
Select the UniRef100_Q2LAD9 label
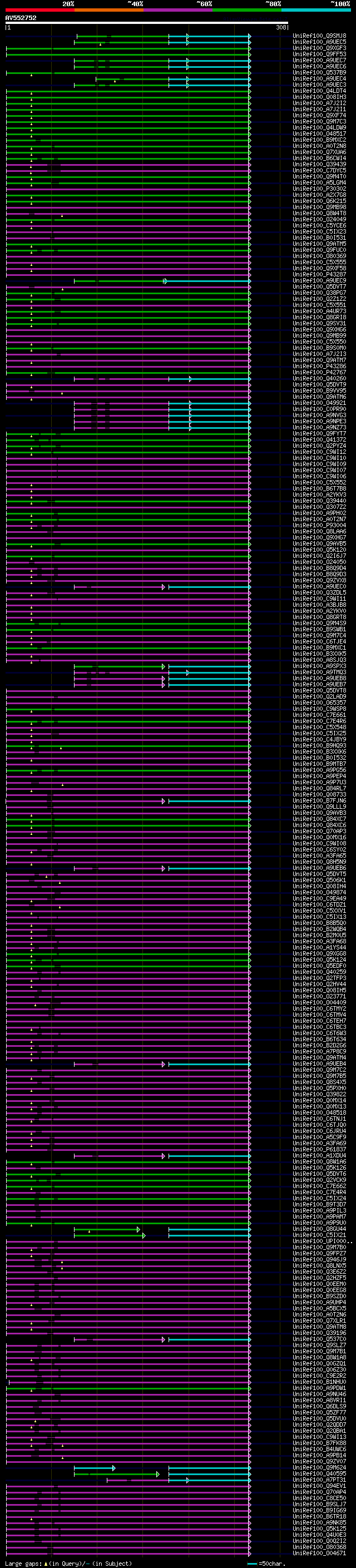[x=319, y=696]
